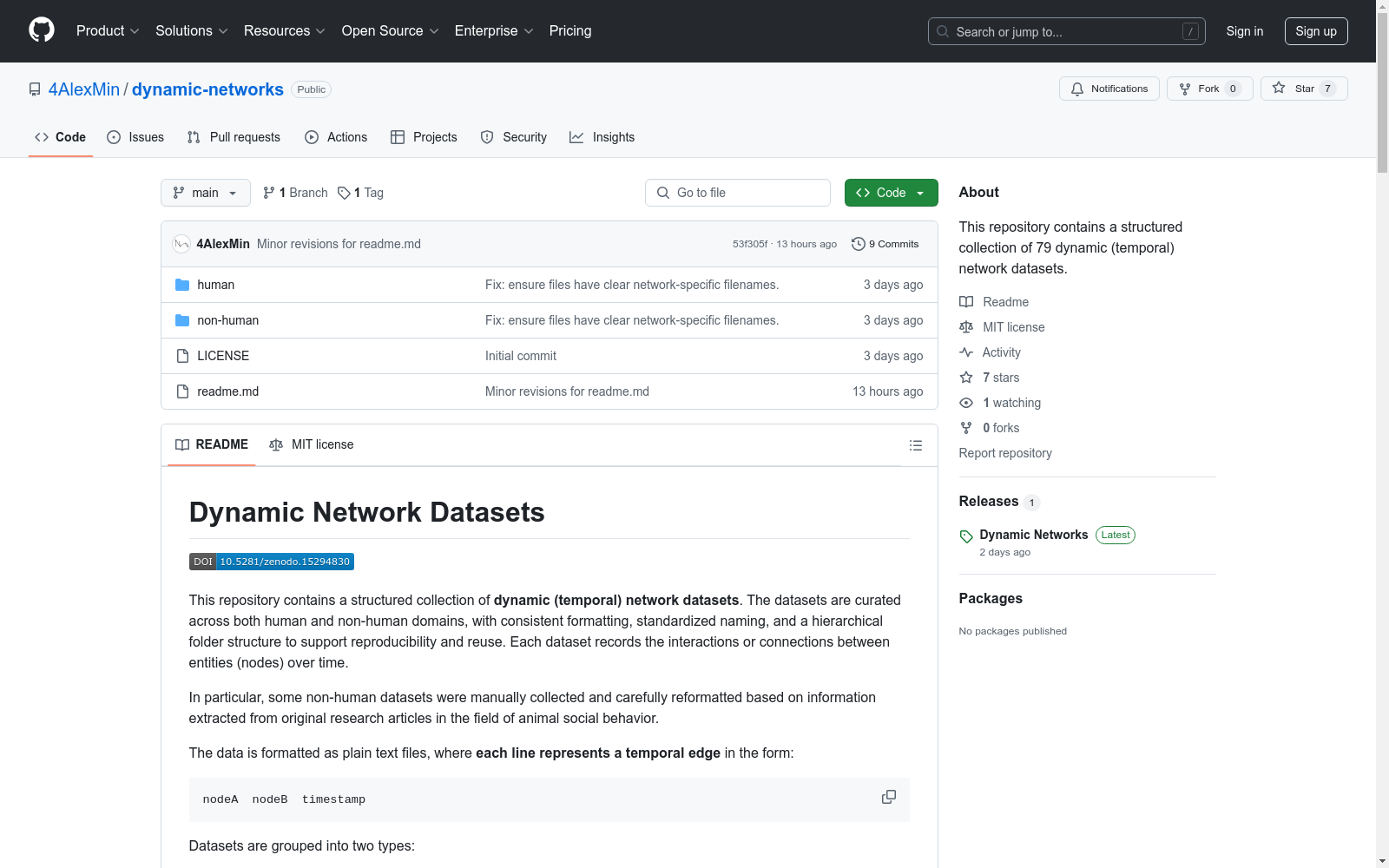Select the MIT license tab in README panel
1389x868 pixels.
pyautogui.click(x=312, y=444)
